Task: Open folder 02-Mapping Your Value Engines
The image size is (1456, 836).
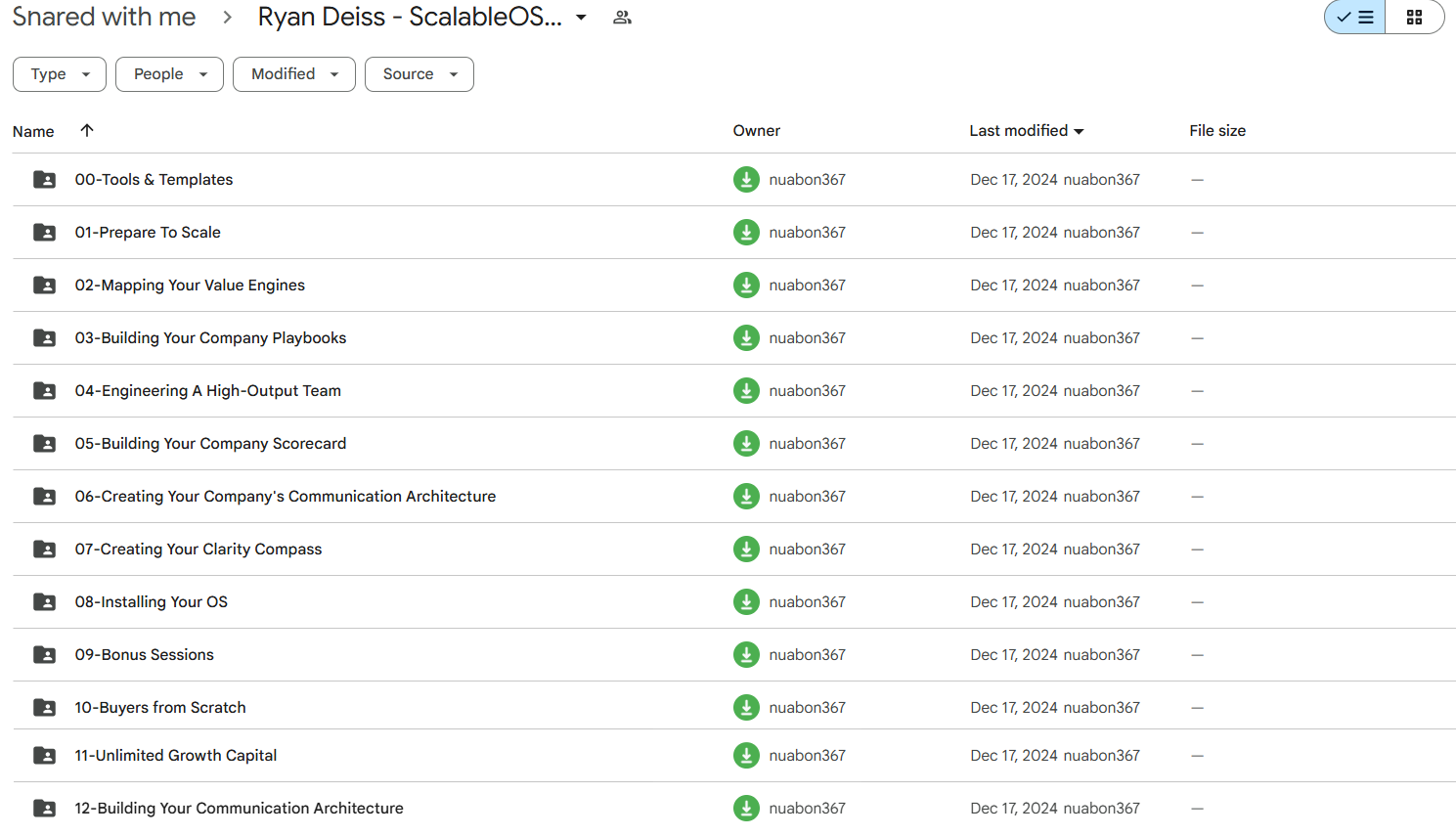Action: tap(190, 286)
